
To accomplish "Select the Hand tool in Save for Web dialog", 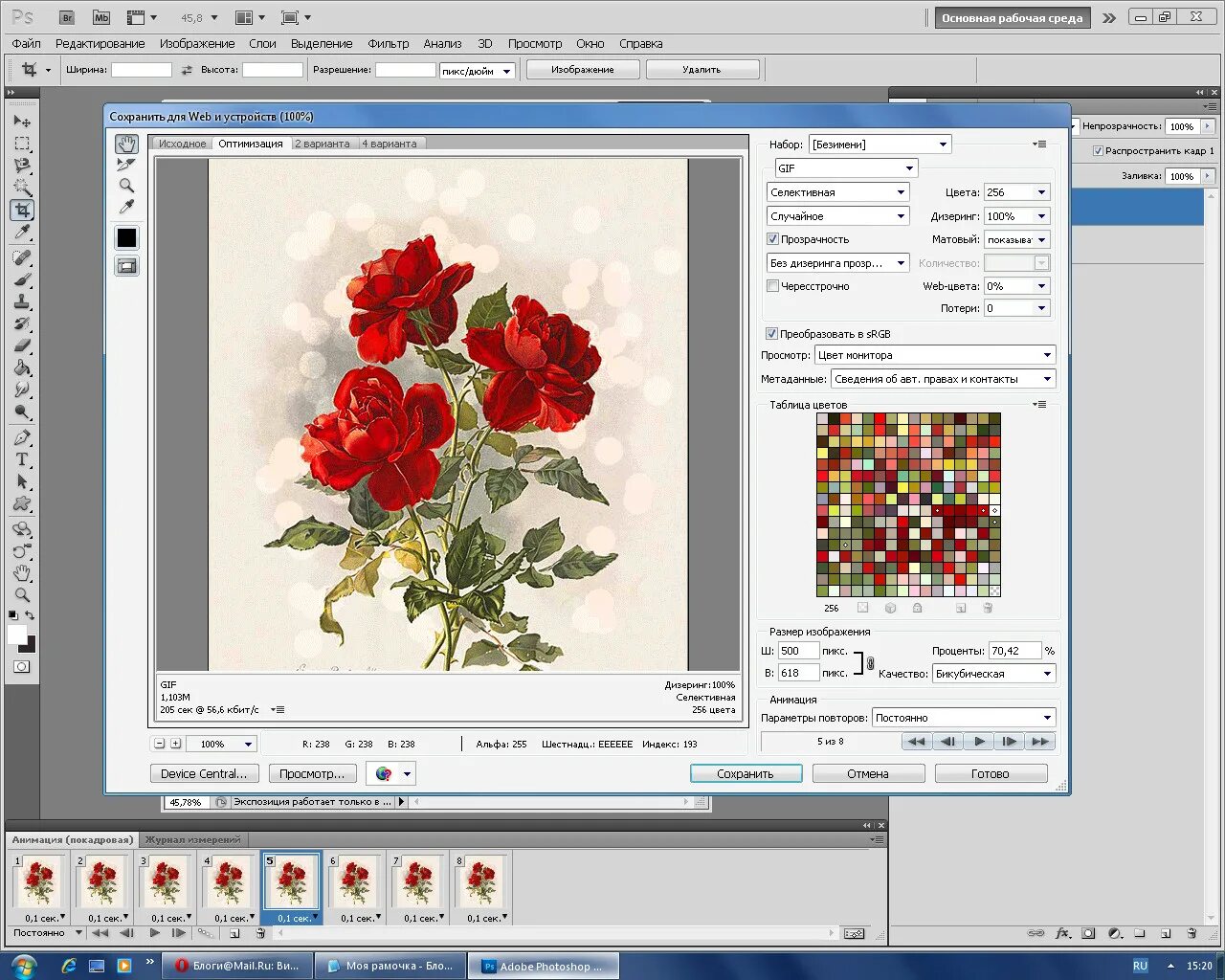I will pos(126,144).
